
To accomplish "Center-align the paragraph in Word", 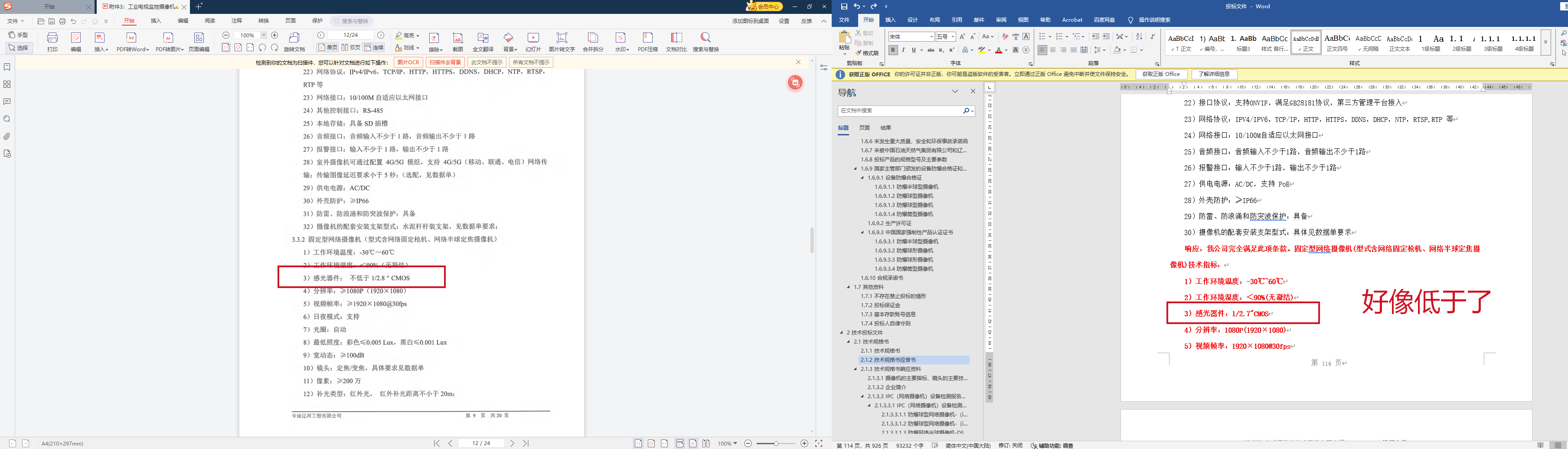I will coord(1053,50).
